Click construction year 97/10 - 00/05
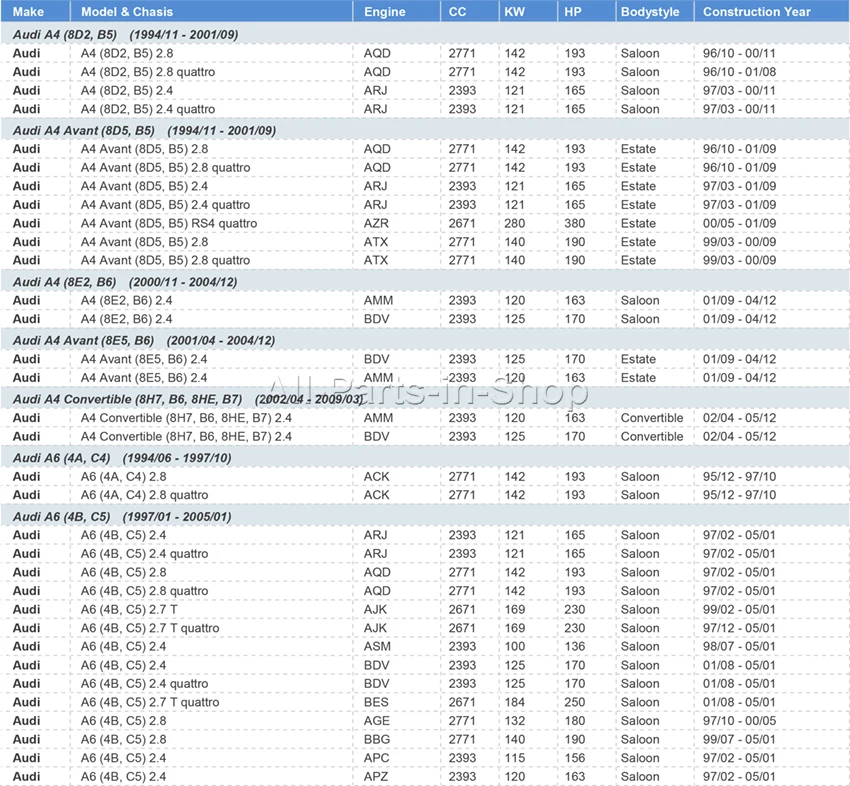The height and width of the screenshot is (786, 850). point(739,720)
